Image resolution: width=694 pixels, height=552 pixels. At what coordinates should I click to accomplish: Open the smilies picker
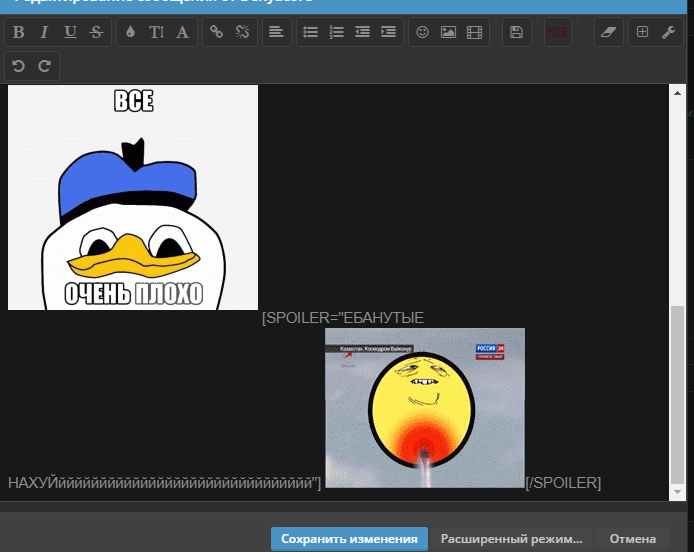pos(422,32)
